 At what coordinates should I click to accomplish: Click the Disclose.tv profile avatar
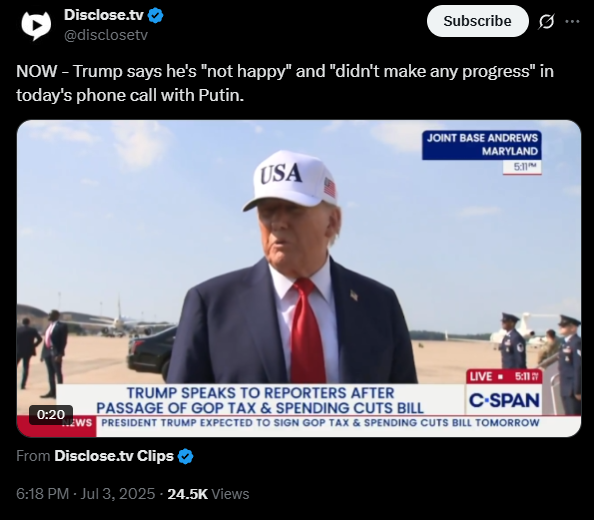pyautogui.click(x=36, y=25)
